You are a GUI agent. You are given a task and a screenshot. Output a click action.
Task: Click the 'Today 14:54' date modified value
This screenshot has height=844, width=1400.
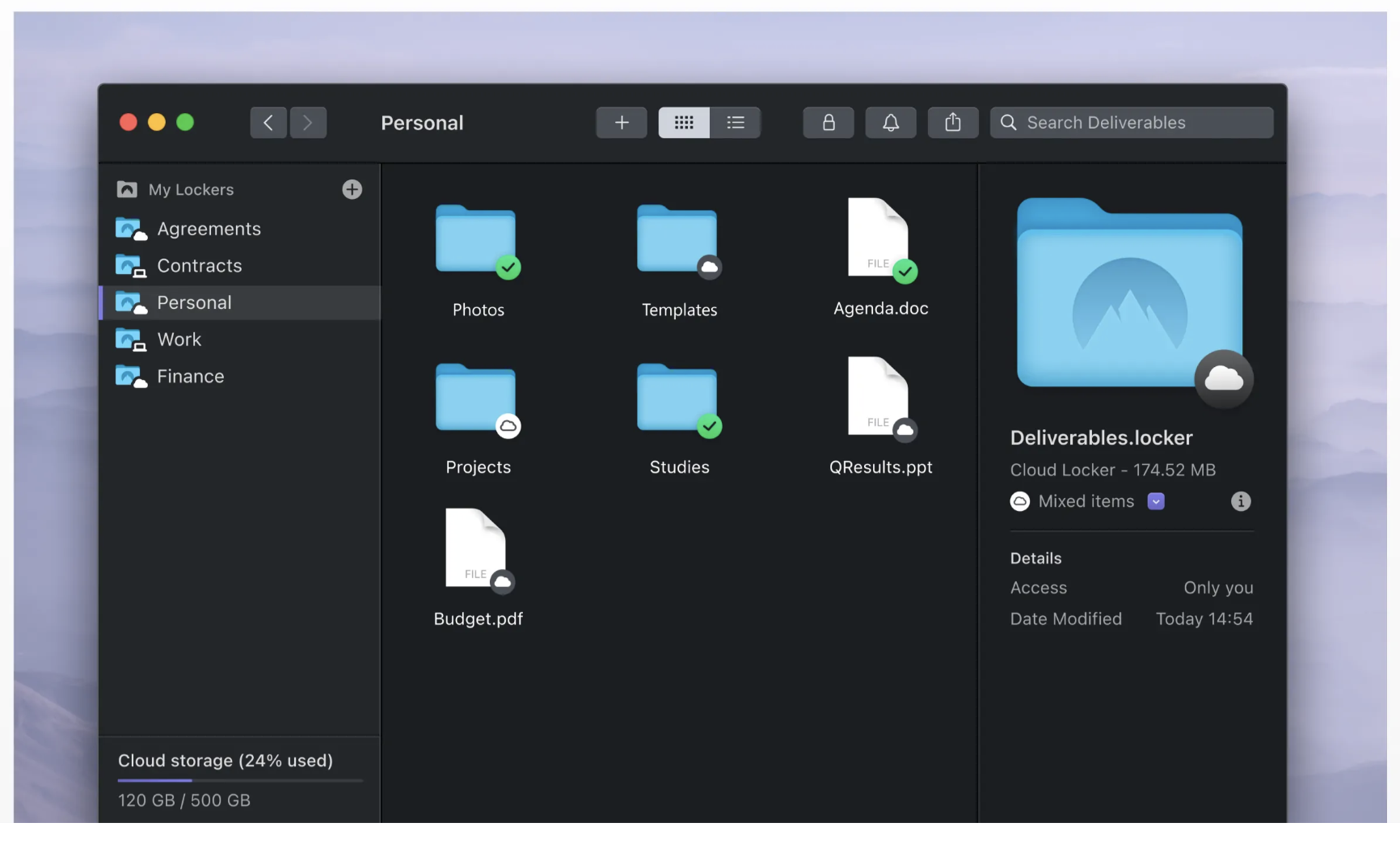[x=1204, y=619]
